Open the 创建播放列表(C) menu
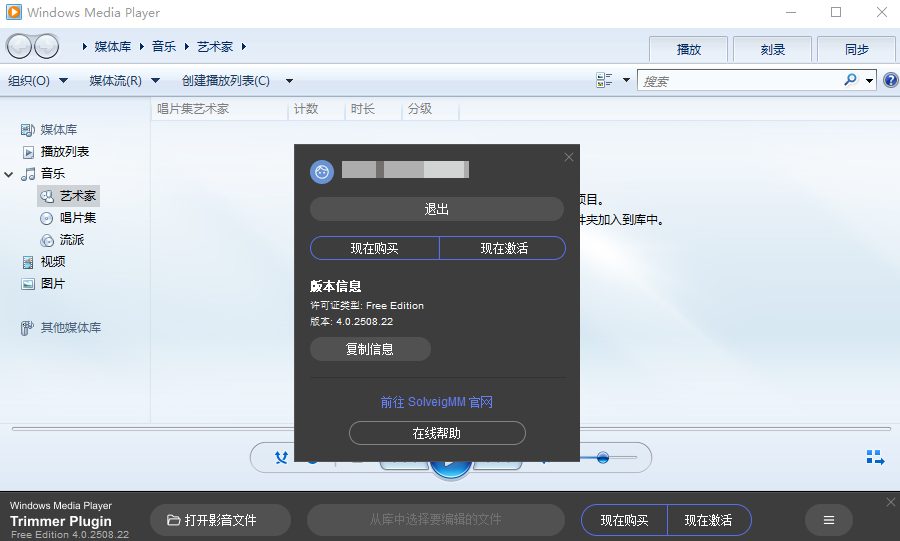900x541 pixels. [x=226, y=80]
